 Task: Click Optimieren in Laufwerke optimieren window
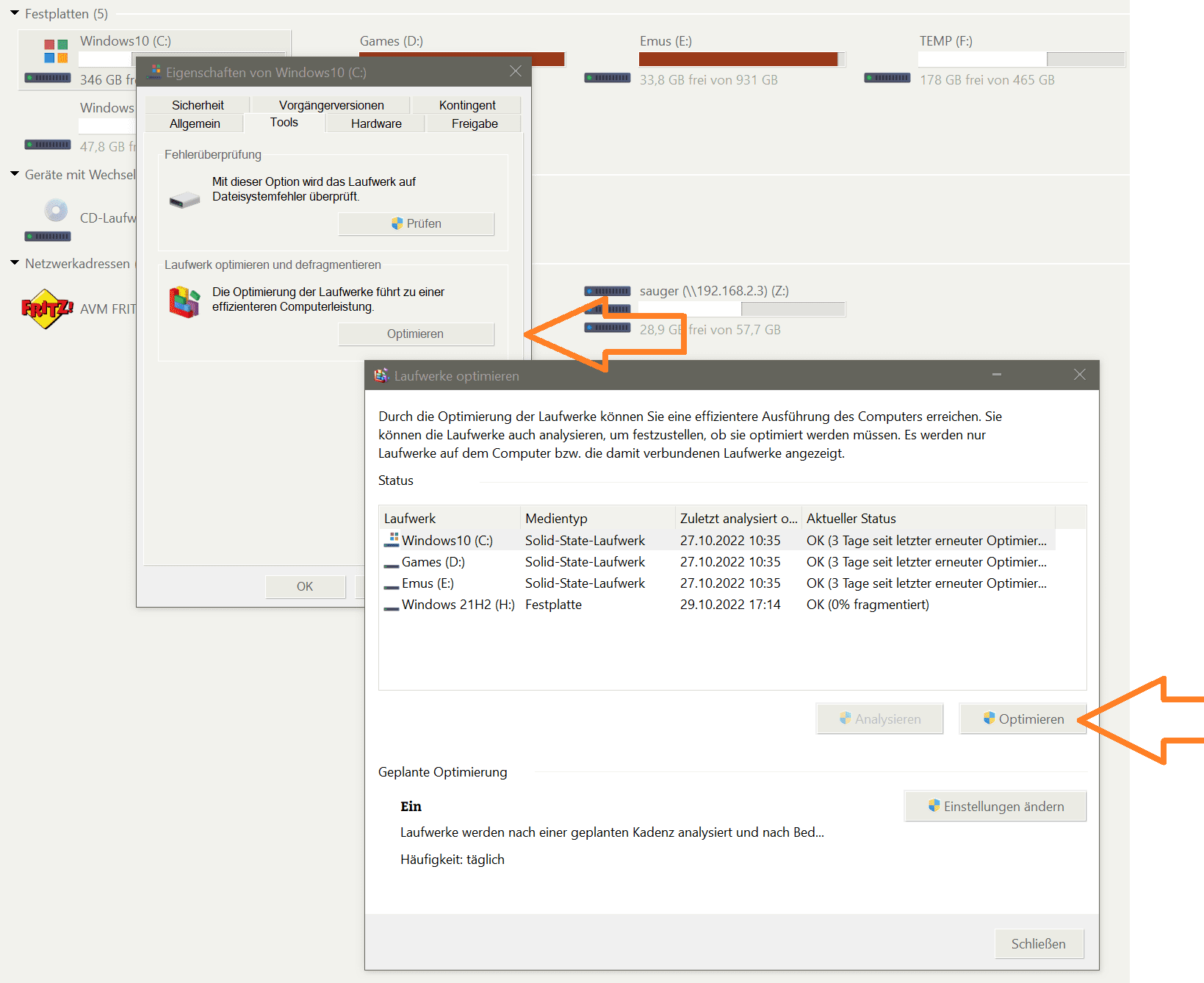[x=1023, y=719]
